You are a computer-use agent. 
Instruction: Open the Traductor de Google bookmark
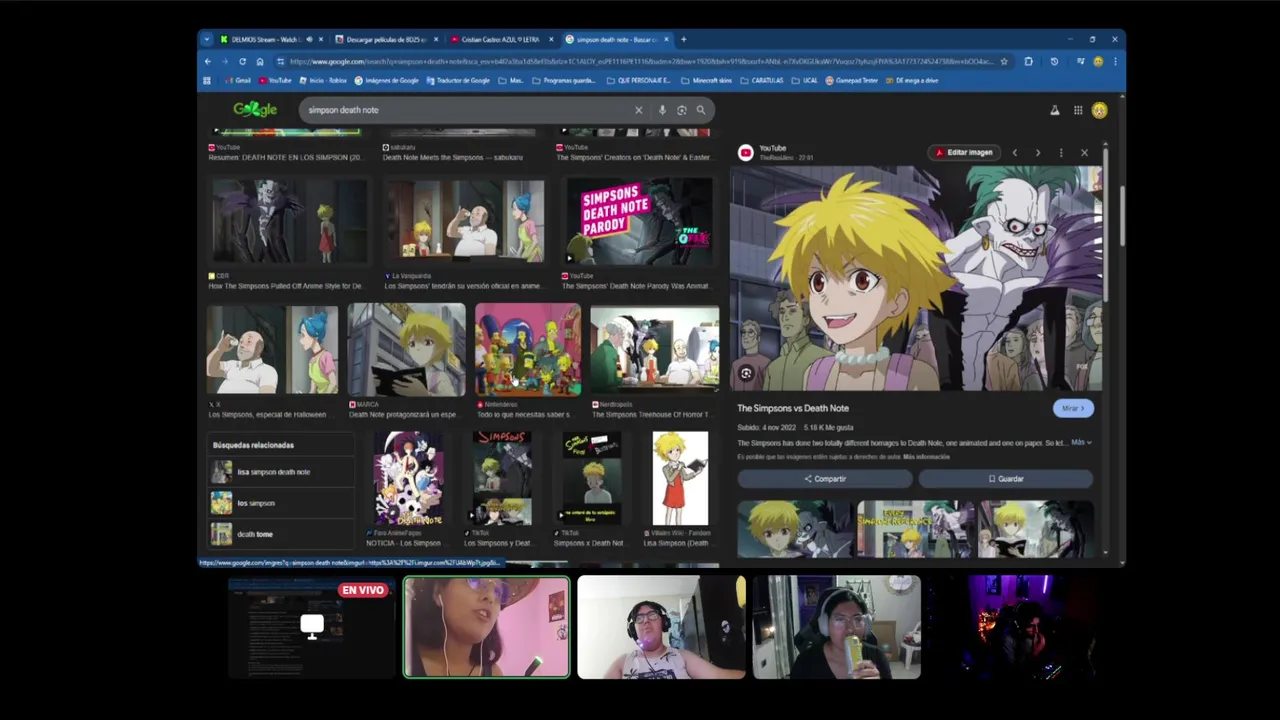click(458, 80)
